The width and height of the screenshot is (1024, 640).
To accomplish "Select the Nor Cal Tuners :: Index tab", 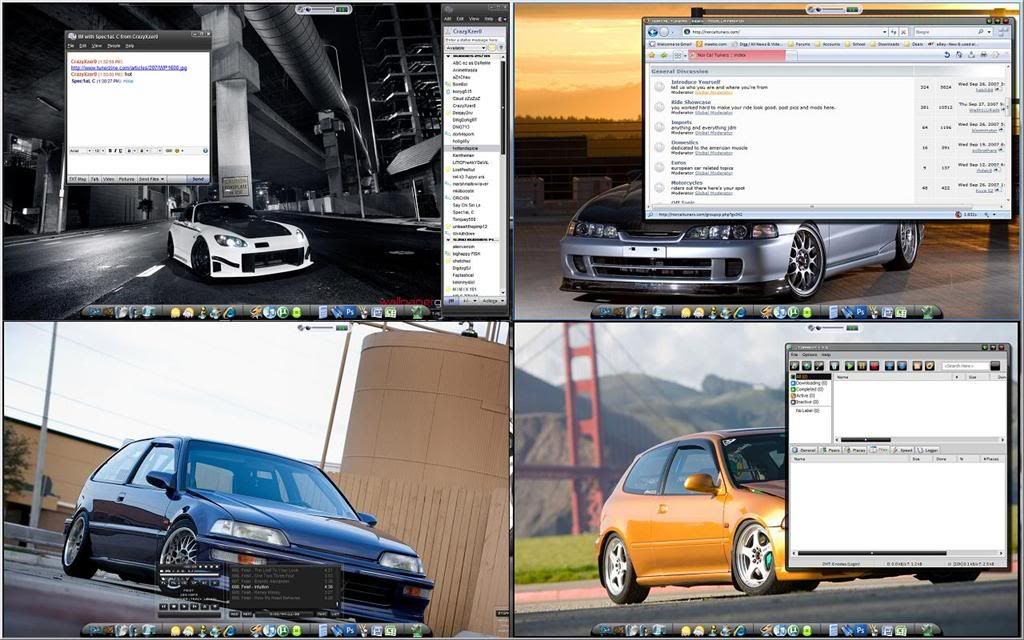I will (x=737, y=55).
